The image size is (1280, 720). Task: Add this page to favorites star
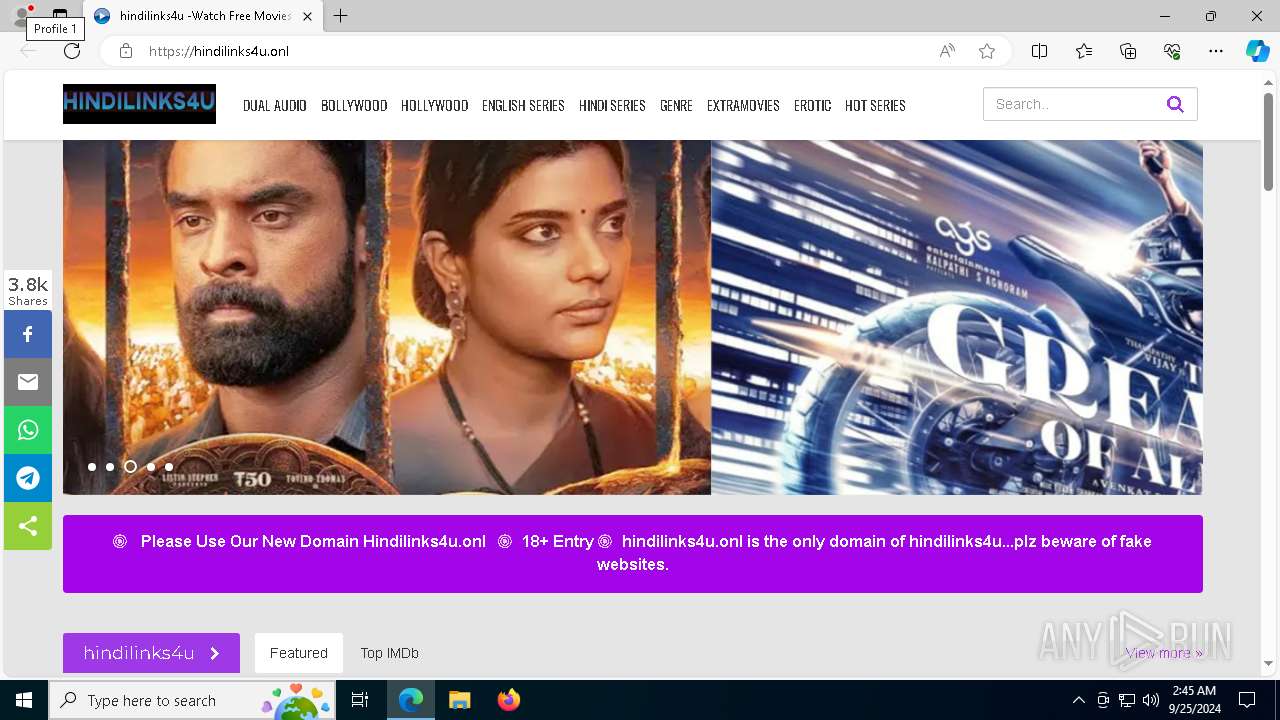[987, 51]
